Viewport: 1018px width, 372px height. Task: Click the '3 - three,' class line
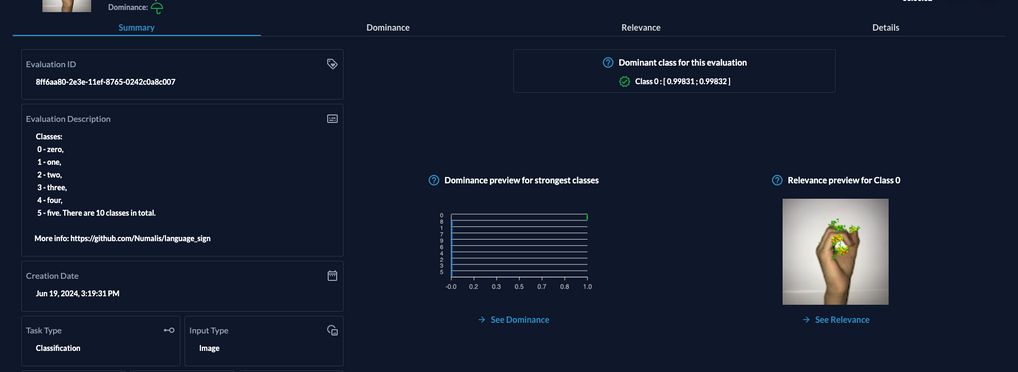(52, 187)
